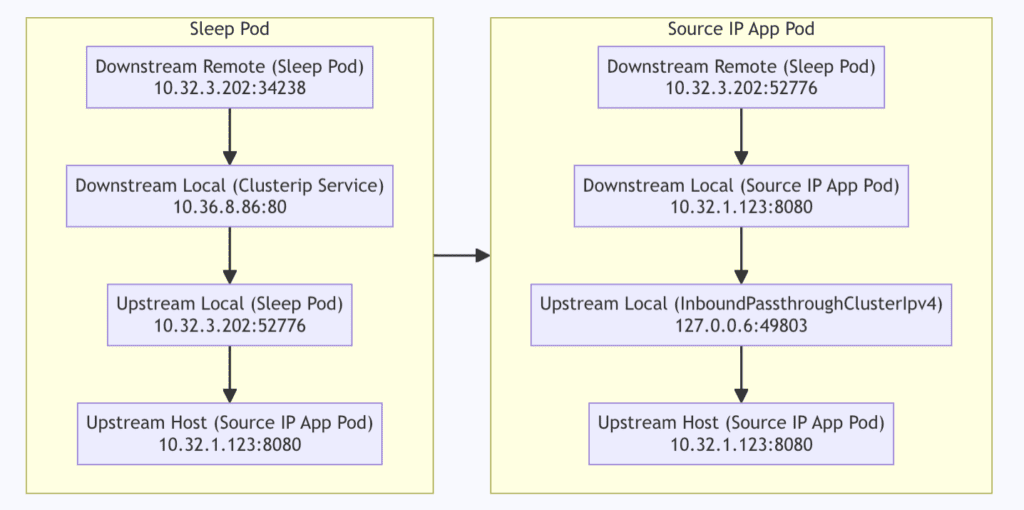The height and width of the screenshot is (510, 1024).
Task: Click the Sleep Pod container title
Action: (x=230, y=29)
